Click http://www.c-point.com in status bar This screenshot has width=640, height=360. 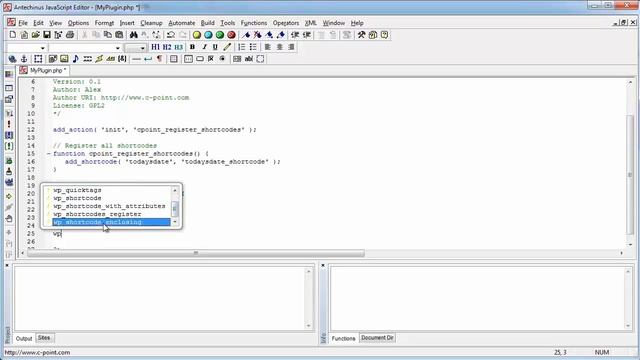37,353
